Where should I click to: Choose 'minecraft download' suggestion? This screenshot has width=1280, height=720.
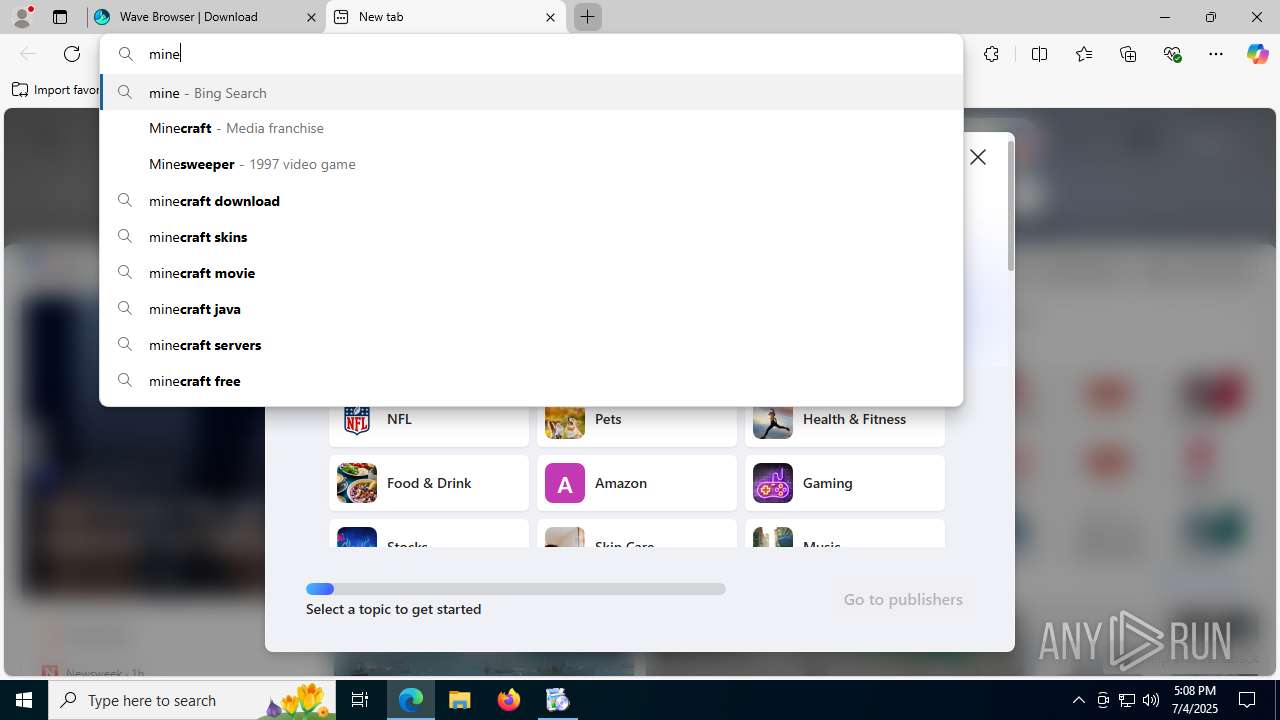pyautogui.click(x=531, y=201)
